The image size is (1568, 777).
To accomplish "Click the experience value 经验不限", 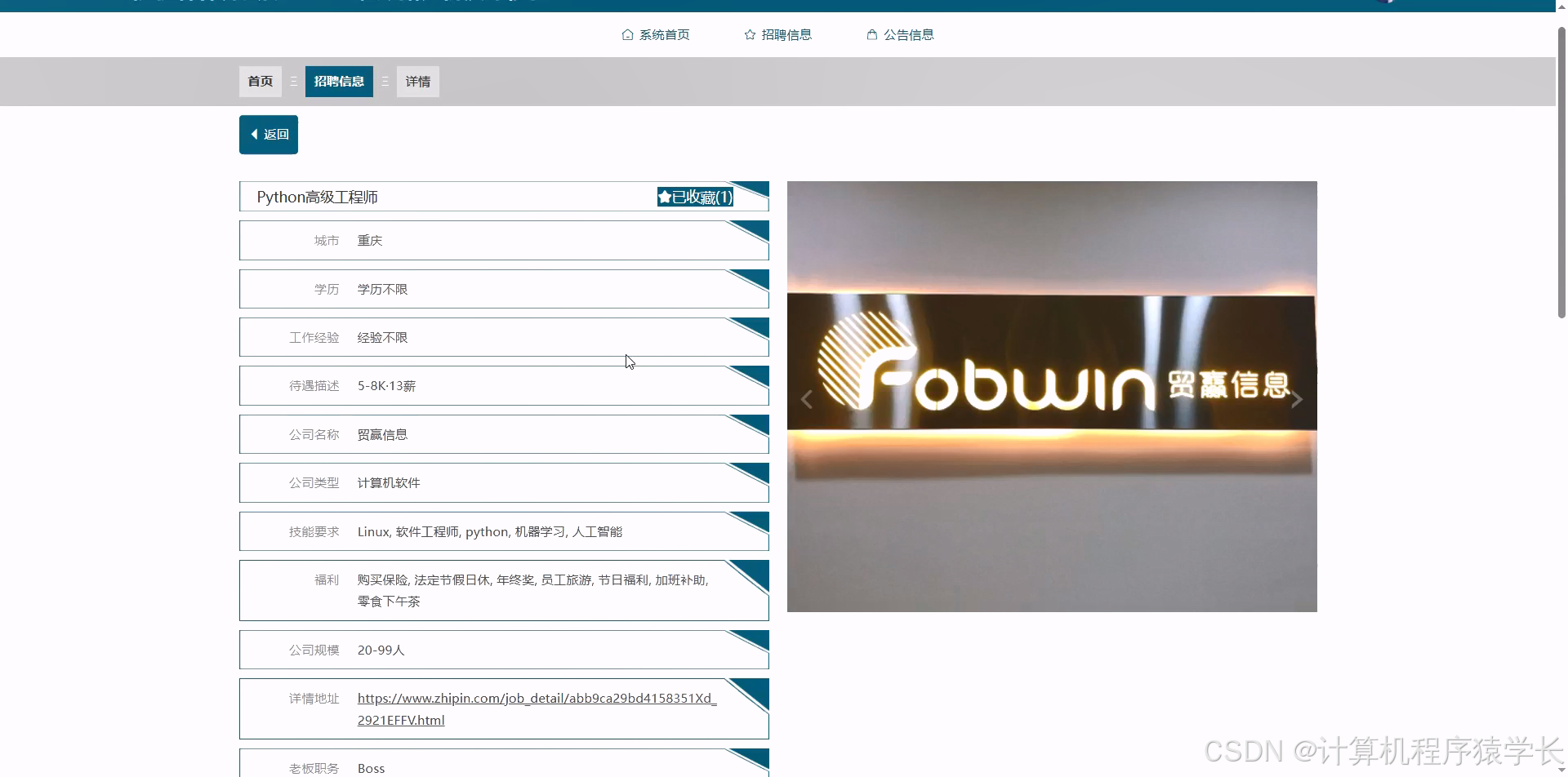I will 382,338.
